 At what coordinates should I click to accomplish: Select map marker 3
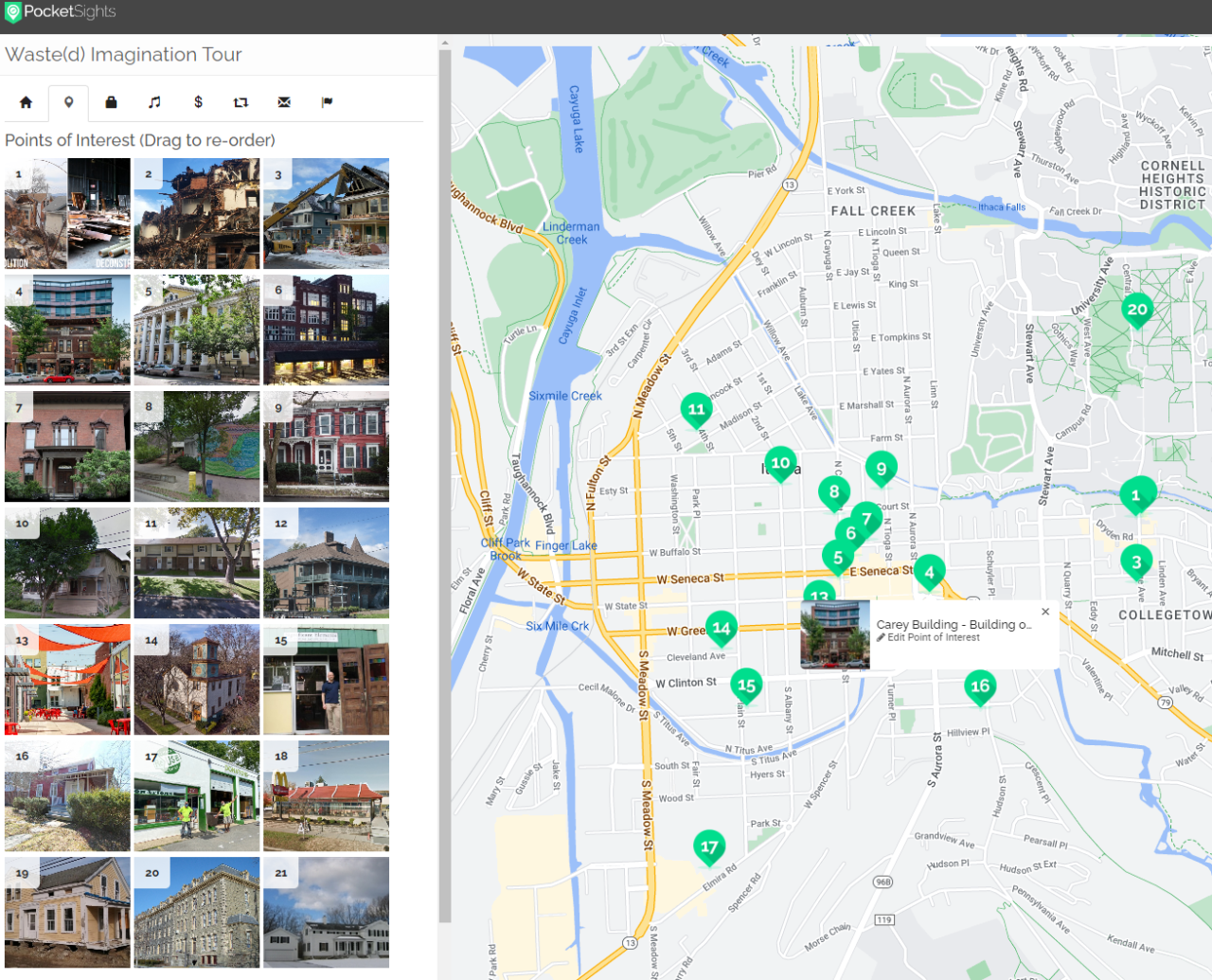(x=1136, y=562)
